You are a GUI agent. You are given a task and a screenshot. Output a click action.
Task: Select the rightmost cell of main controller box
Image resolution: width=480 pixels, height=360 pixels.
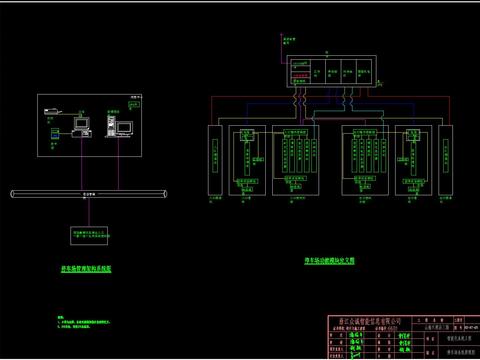click(x=364, y=72)
